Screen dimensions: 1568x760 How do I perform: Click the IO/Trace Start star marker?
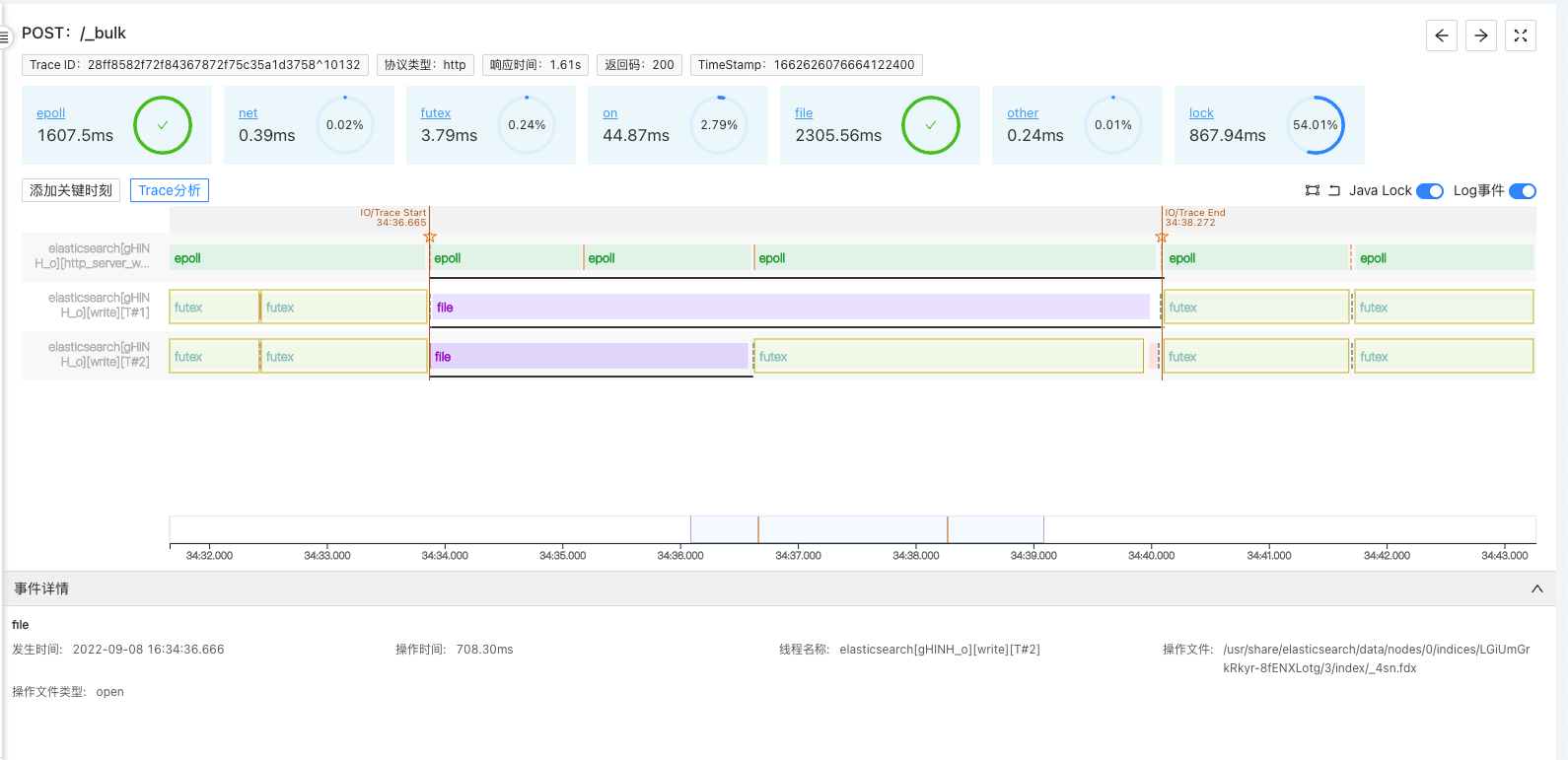pos(430,238)
